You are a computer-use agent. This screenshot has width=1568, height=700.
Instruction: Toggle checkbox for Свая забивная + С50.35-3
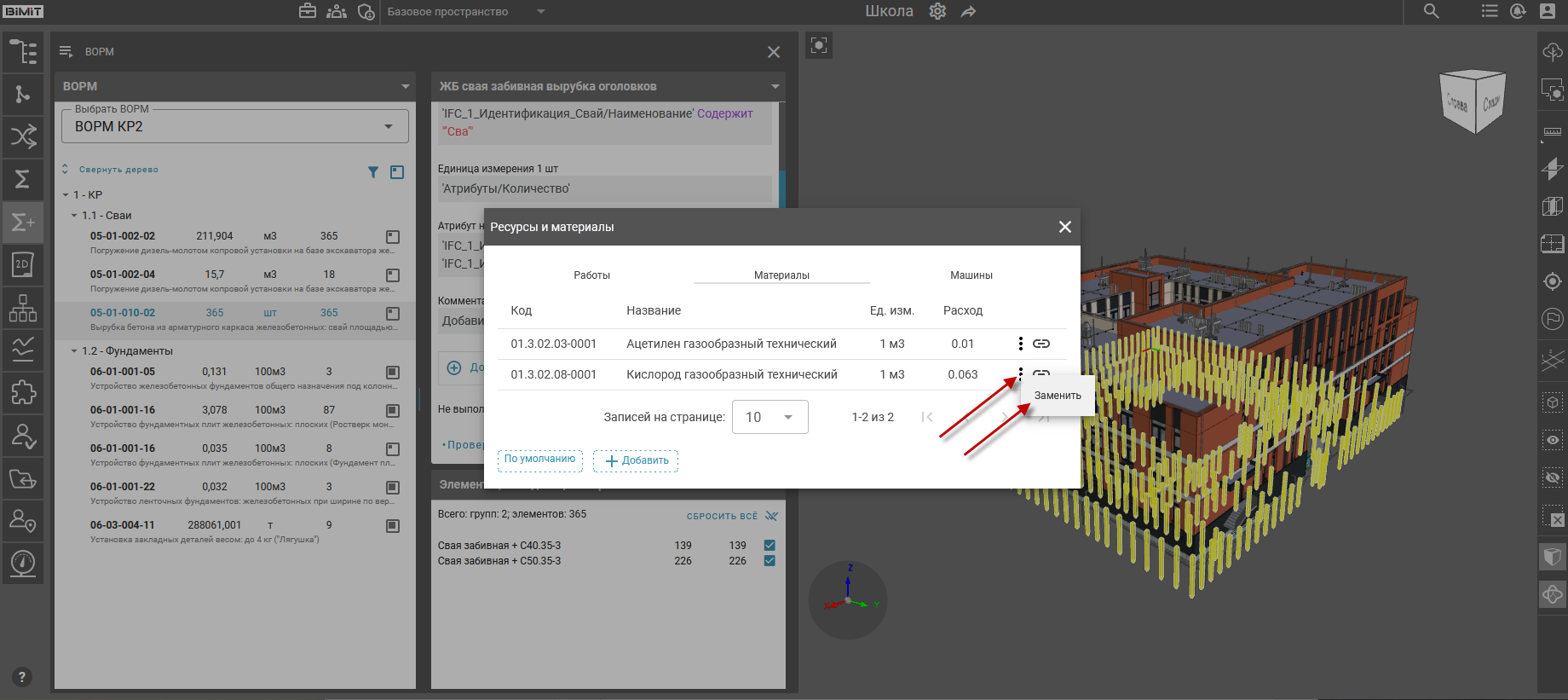tap(770, 561)
